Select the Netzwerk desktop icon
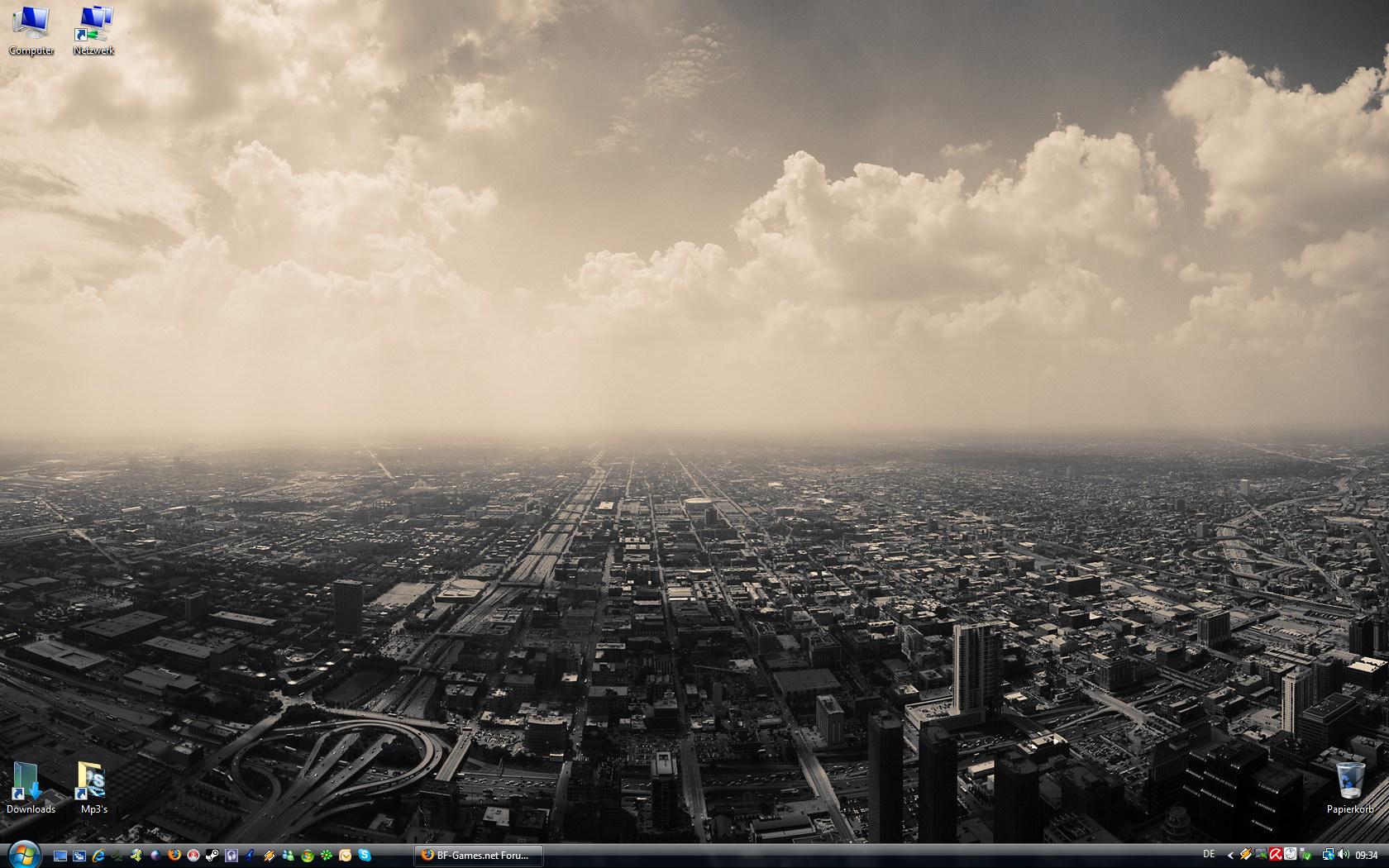Screen dimensions: 1389x868 (x=94, y=31)
